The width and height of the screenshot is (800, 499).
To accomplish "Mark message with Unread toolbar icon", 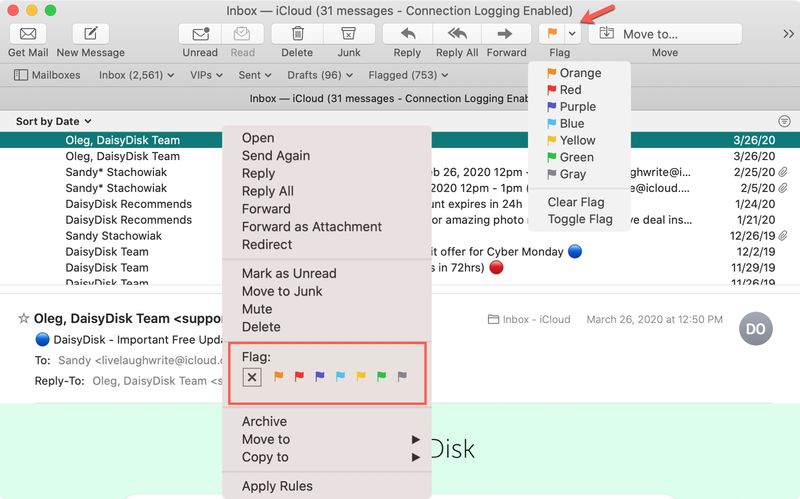I will point(200,34).
